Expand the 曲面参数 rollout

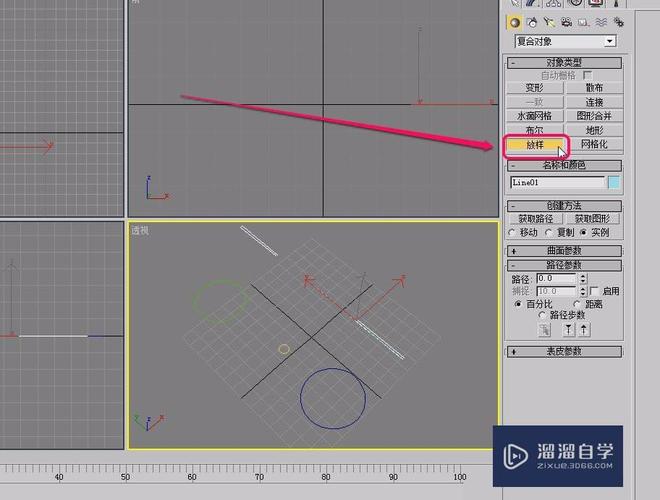tap(564, 251)
